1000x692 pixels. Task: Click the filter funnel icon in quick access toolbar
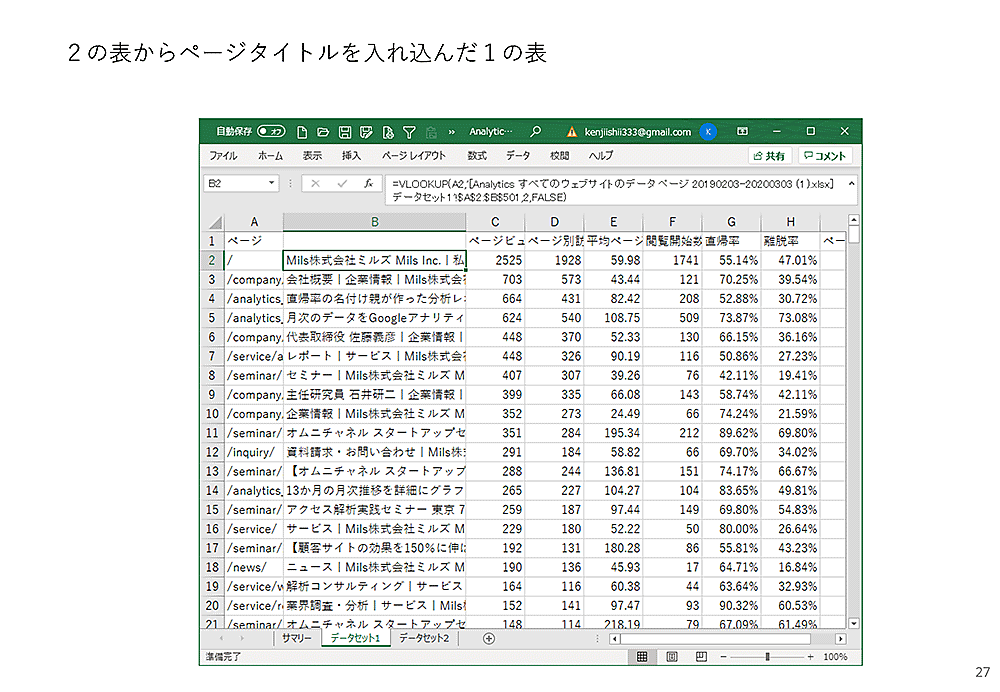coord(409,132)
